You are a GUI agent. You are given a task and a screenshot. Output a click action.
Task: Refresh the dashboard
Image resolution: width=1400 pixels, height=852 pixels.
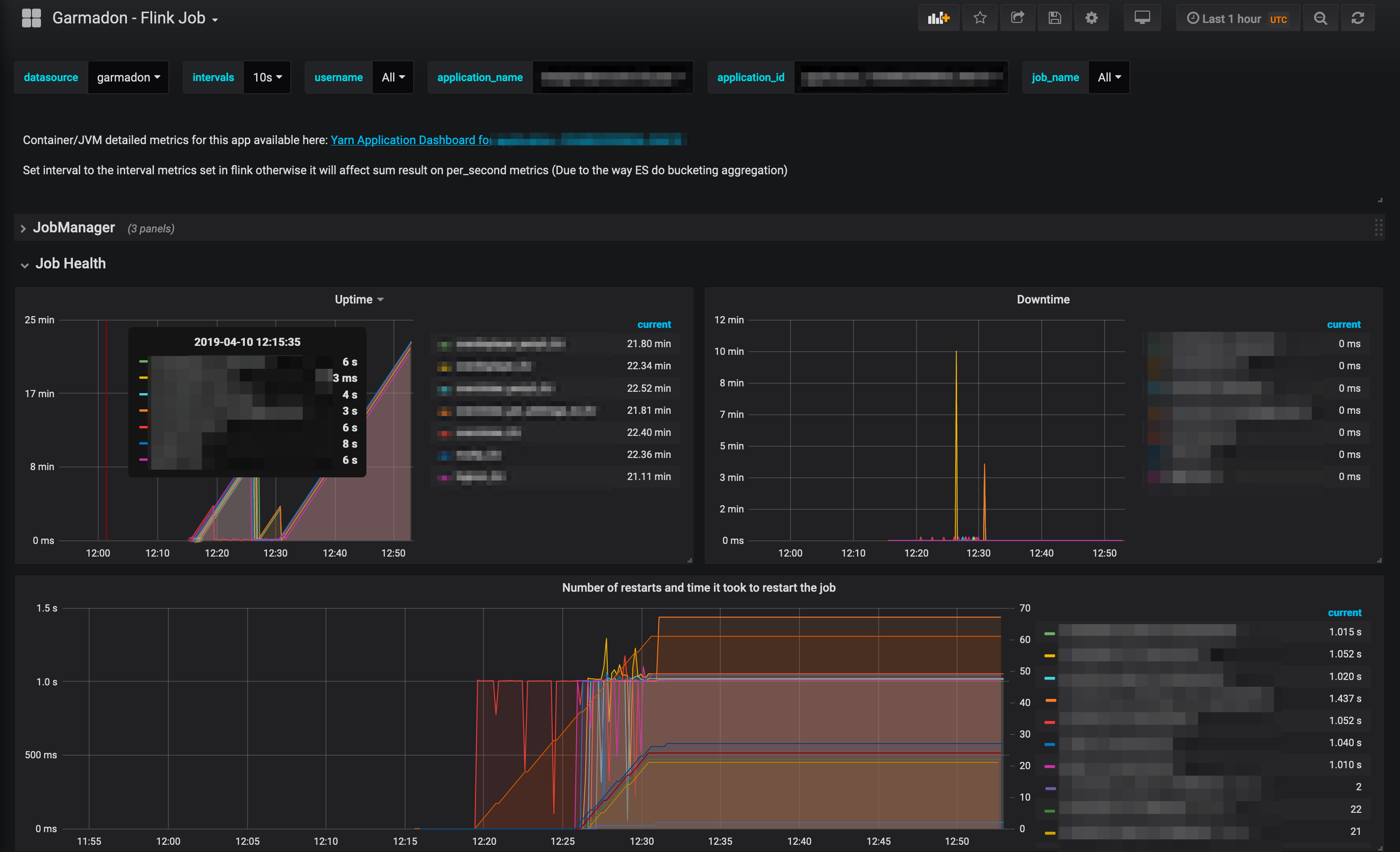(x=1357, y=18)
